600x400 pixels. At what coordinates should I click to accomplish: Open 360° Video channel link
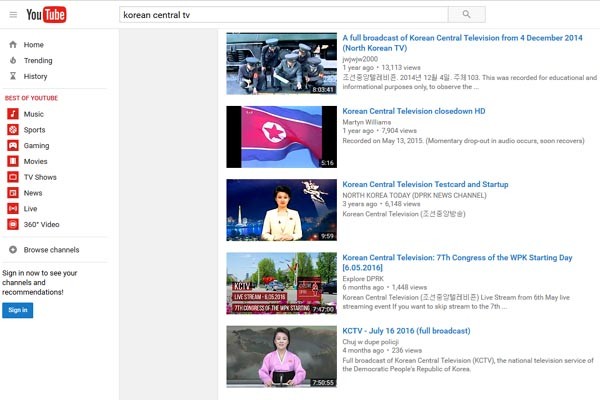tap(41, 224)
